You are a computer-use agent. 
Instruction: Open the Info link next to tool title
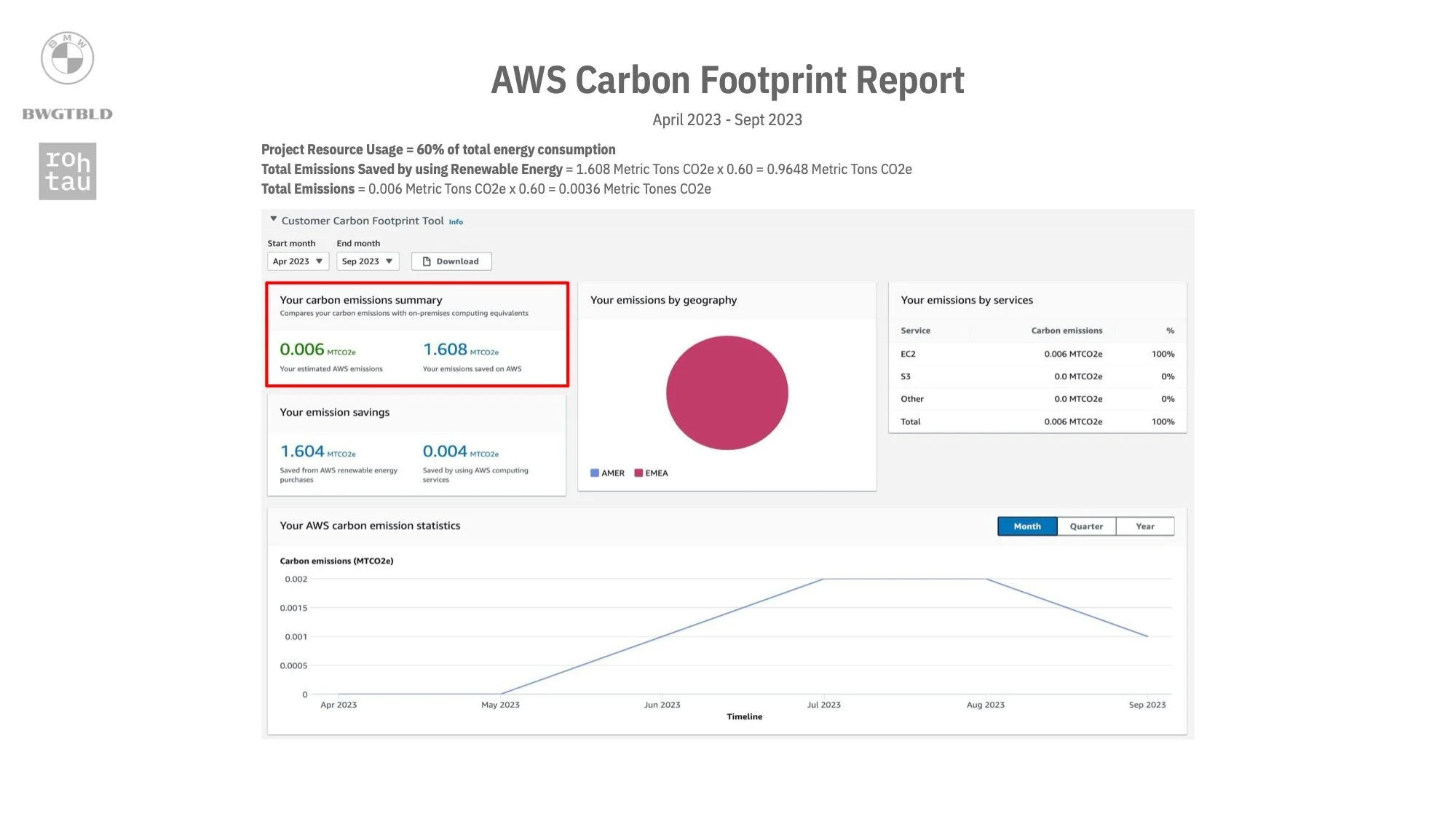(x=456, y=222)
